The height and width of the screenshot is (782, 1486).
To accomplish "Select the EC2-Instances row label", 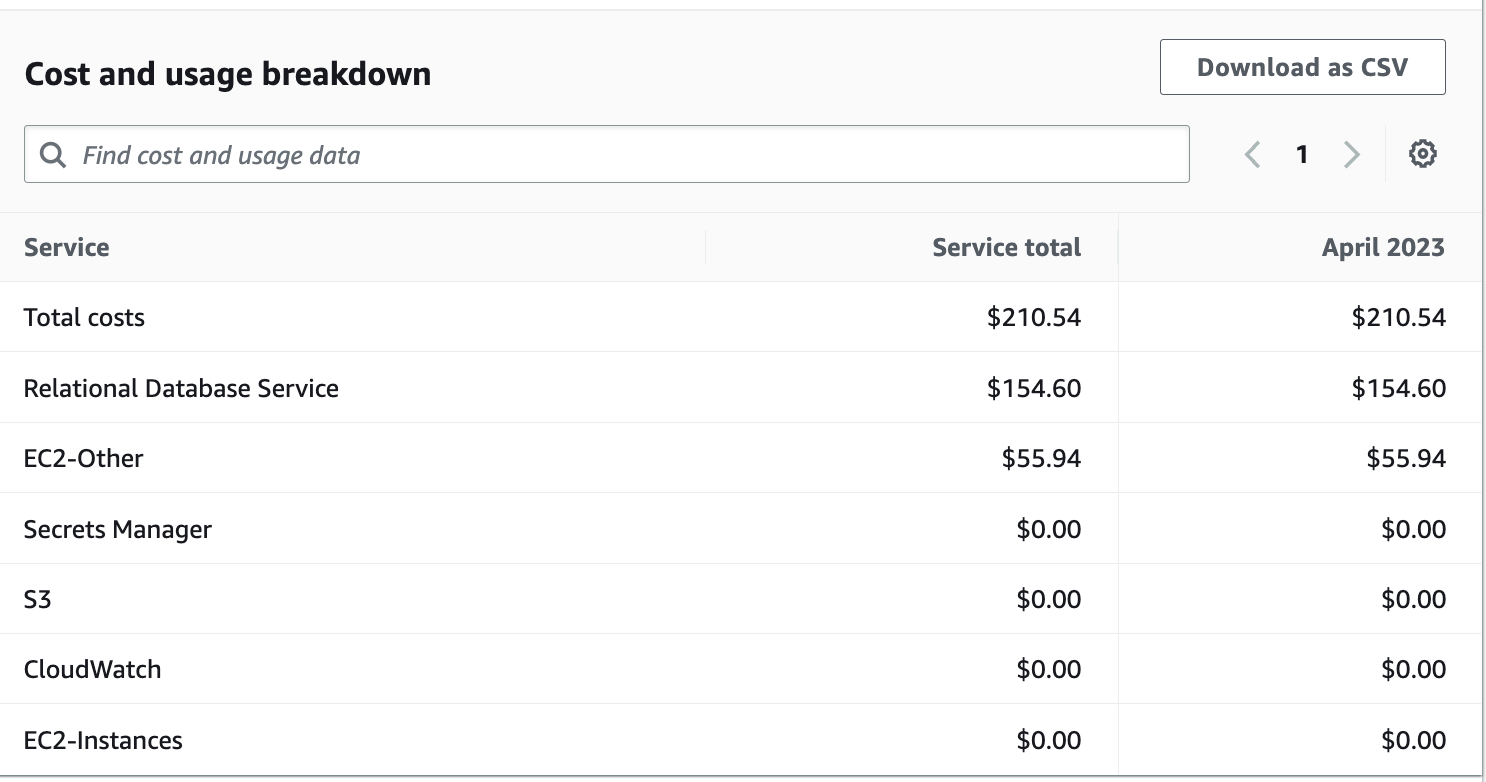I will coord(103,740).
